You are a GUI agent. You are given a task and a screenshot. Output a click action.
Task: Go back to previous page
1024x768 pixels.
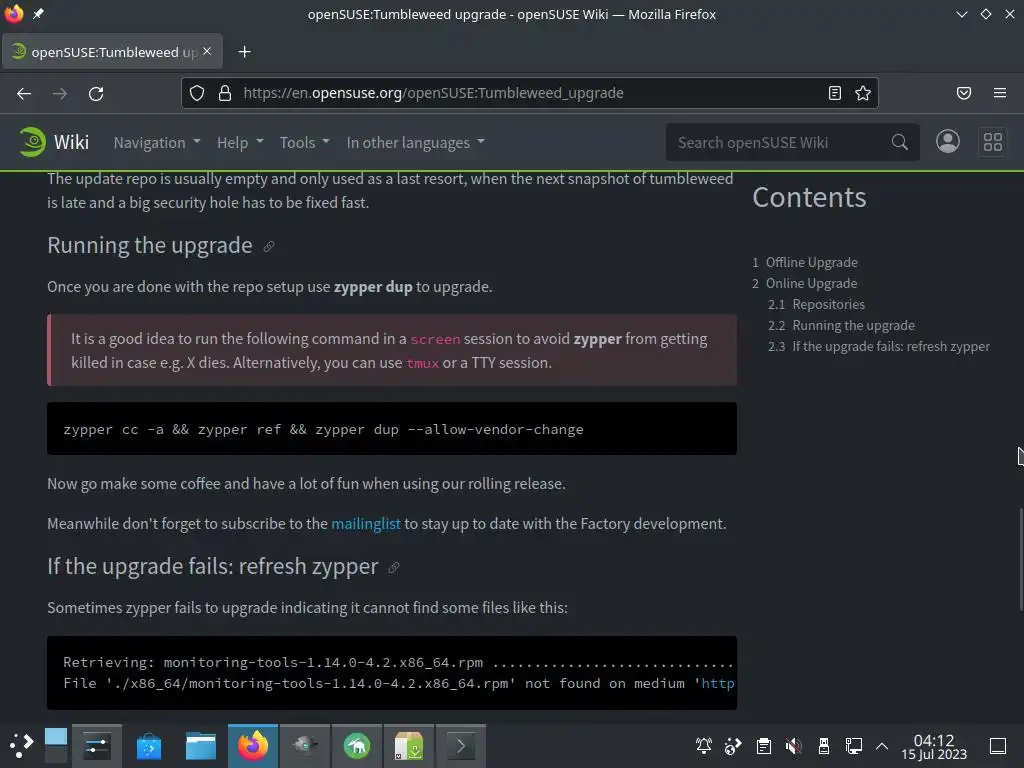pos(24,93)
